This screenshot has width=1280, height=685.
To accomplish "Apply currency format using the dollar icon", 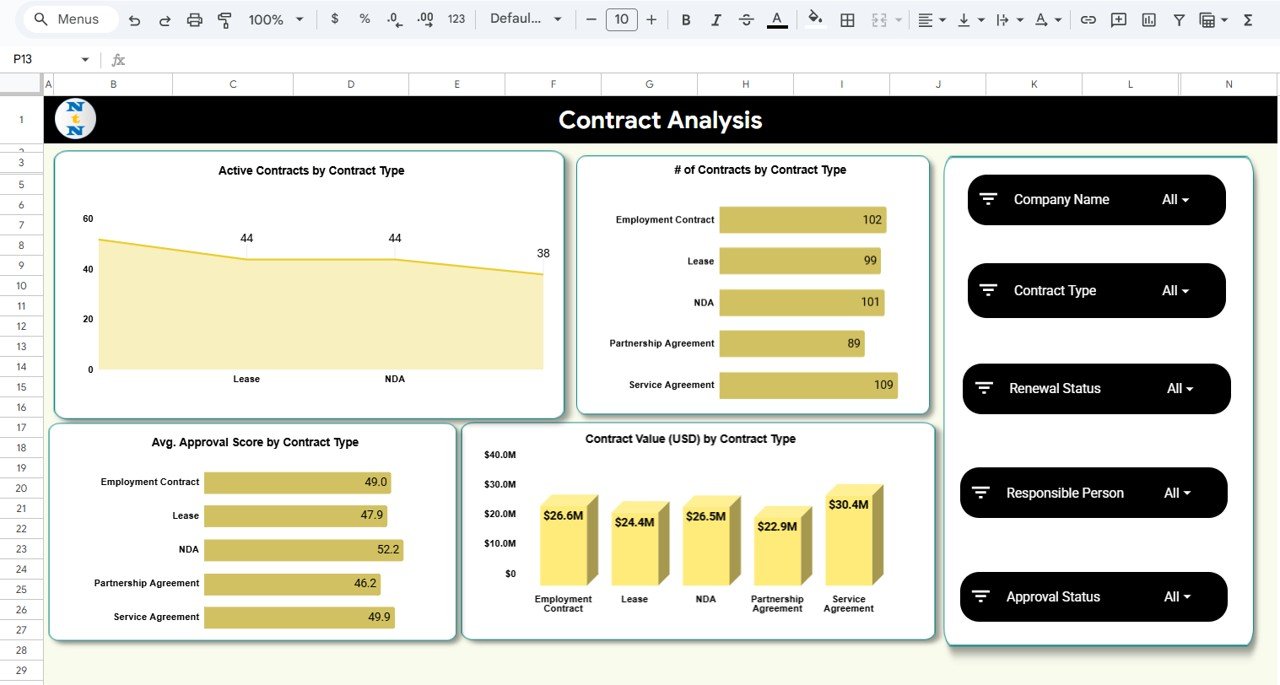I will pyautogui.click(x=334, y=19).
